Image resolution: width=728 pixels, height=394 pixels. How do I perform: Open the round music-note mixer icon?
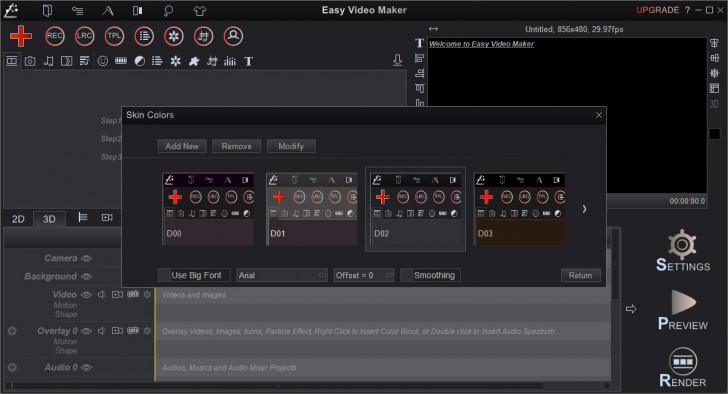coord(203,36)
